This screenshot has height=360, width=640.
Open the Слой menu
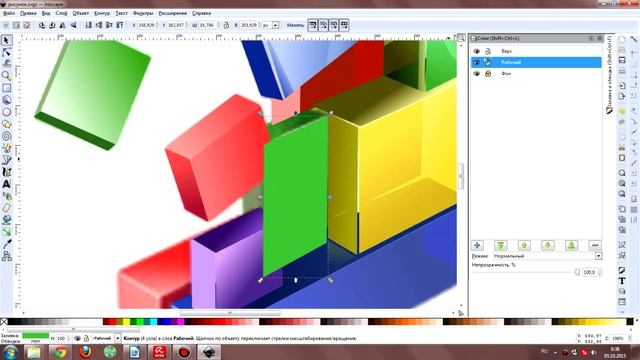(x=62, y=13)
